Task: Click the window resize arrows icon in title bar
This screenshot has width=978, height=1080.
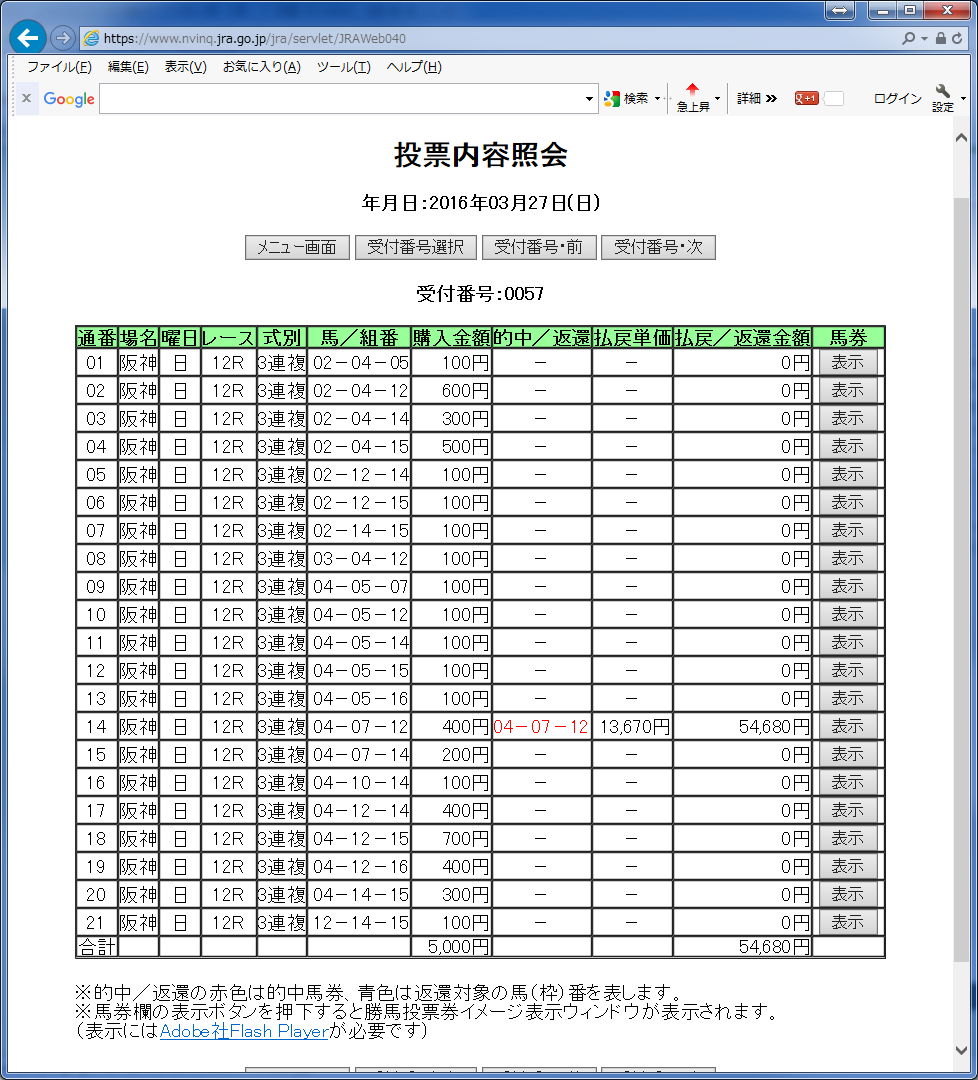Action: coord(840,10)
